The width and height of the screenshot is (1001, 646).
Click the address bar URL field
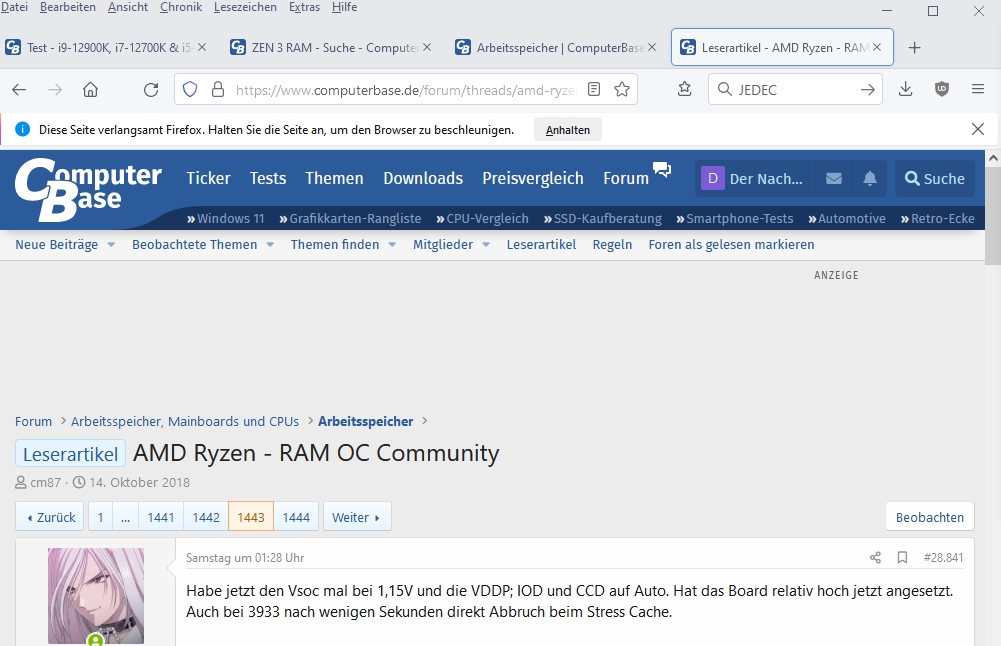pos(405,89)
